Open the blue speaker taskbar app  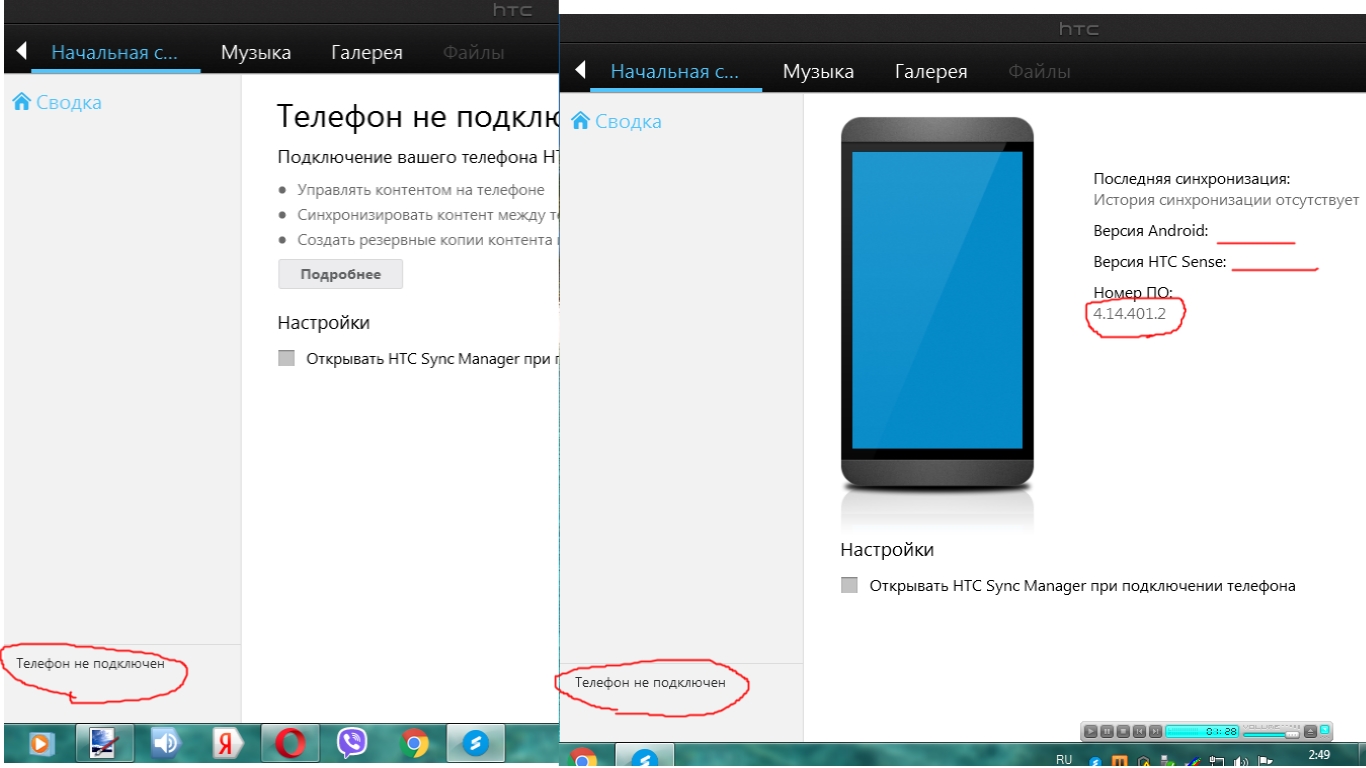[x=165, y=743]
